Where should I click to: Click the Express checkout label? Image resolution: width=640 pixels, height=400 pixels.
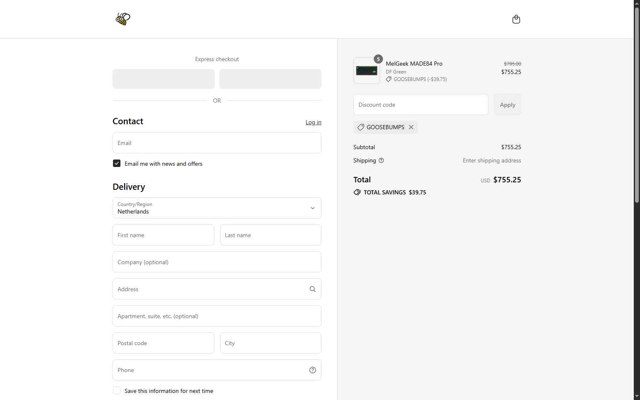click(x=217, y=59)
